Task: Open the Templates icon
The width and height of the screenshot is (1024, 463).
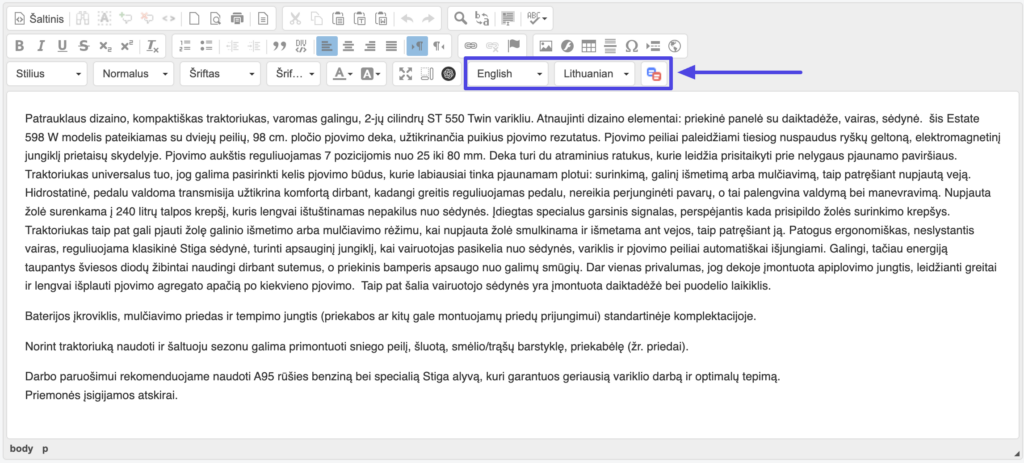Action: point(263,18)
